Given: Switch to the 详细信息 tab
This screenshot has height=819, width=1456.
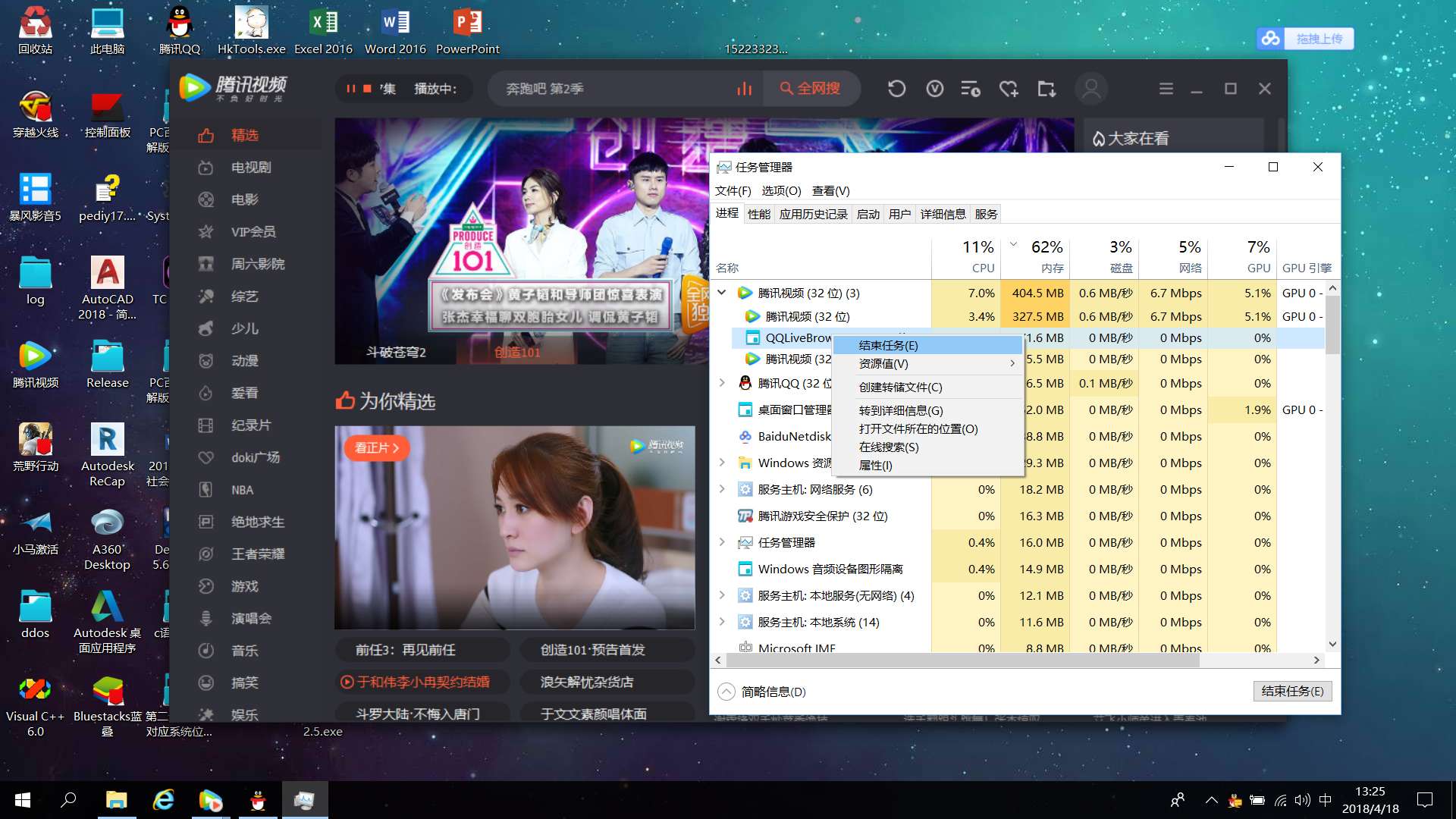Looking at the screenshot, I should tap(943, 214).
